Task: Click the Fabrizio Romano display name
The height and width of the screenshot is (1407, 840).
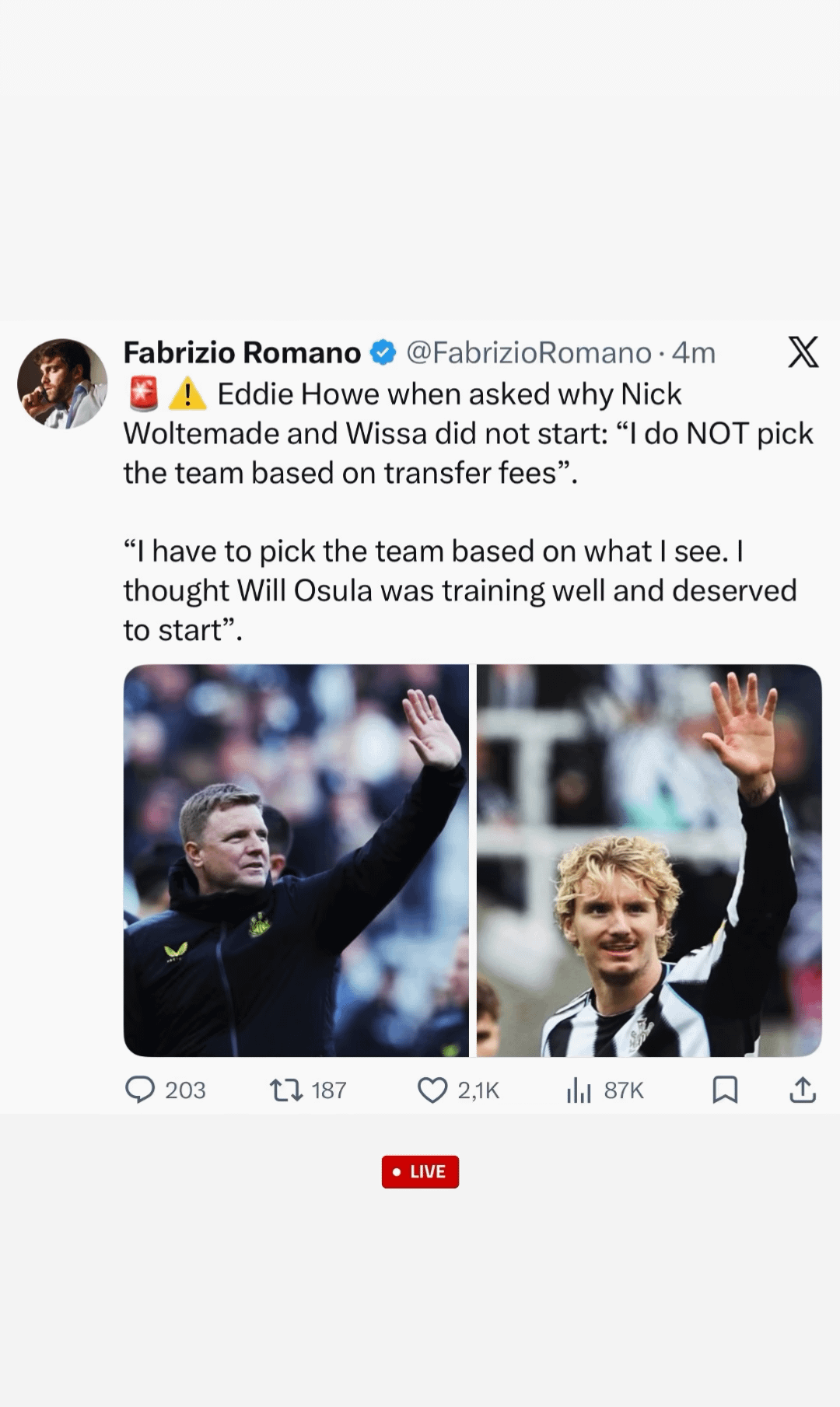Action: [242, 353]
